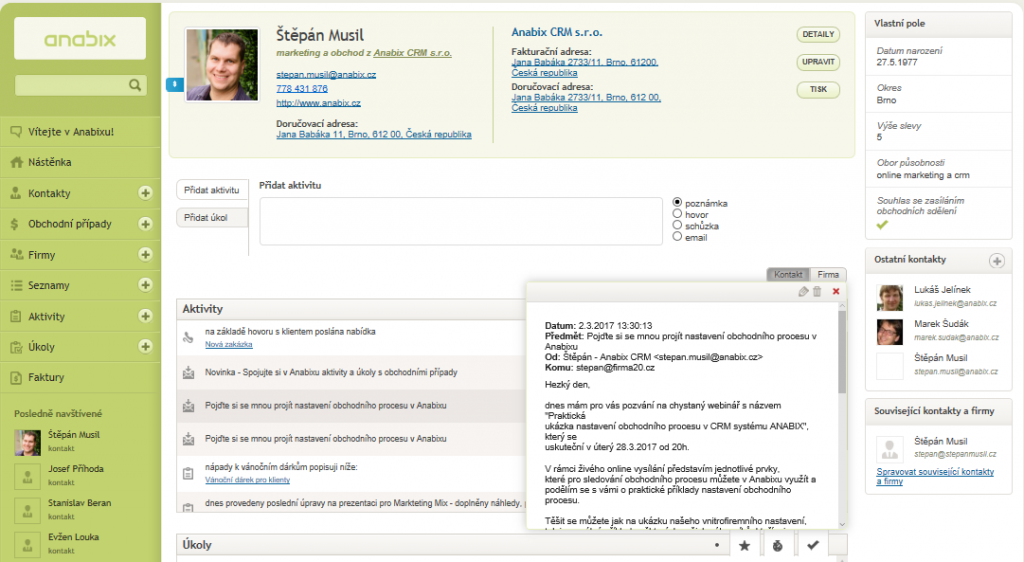Add a new task with plus next to Úkoly
Image resolution: width=1024 pixels, height=562 pixels.
(145, 347)
